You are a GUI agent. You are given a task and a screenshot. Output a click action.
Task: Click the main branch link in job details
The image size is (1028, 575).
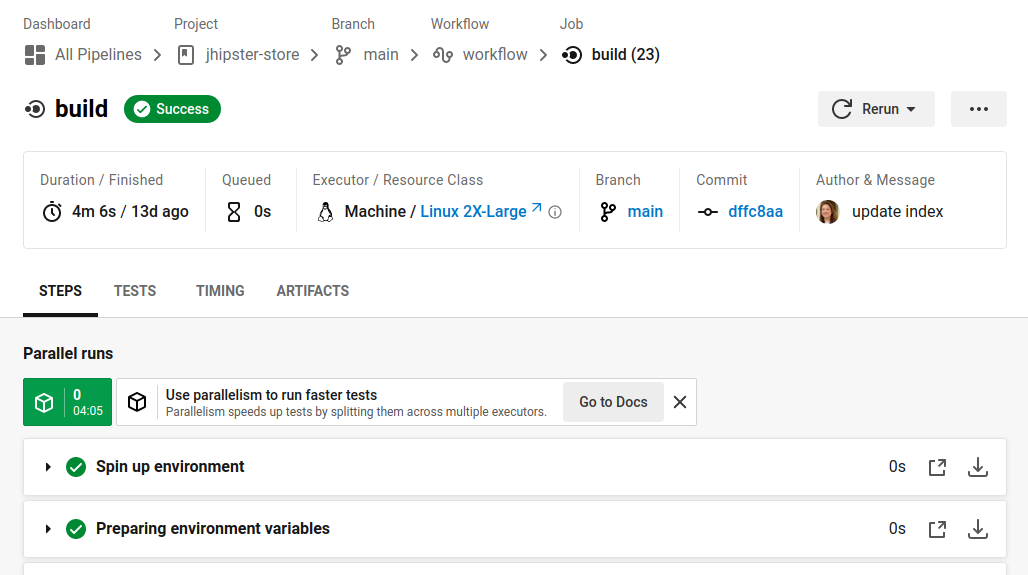click(645, 211)
